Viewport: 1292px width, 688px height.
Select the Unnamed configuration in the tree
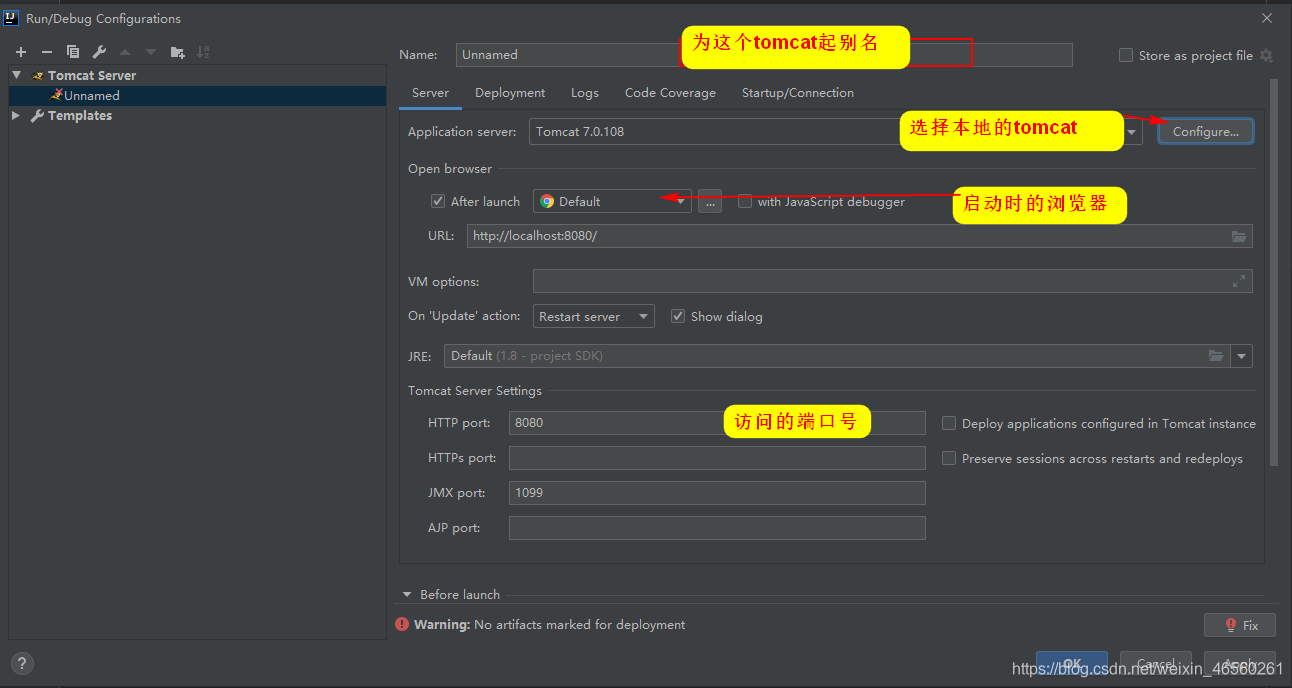(x=197, y=96)
